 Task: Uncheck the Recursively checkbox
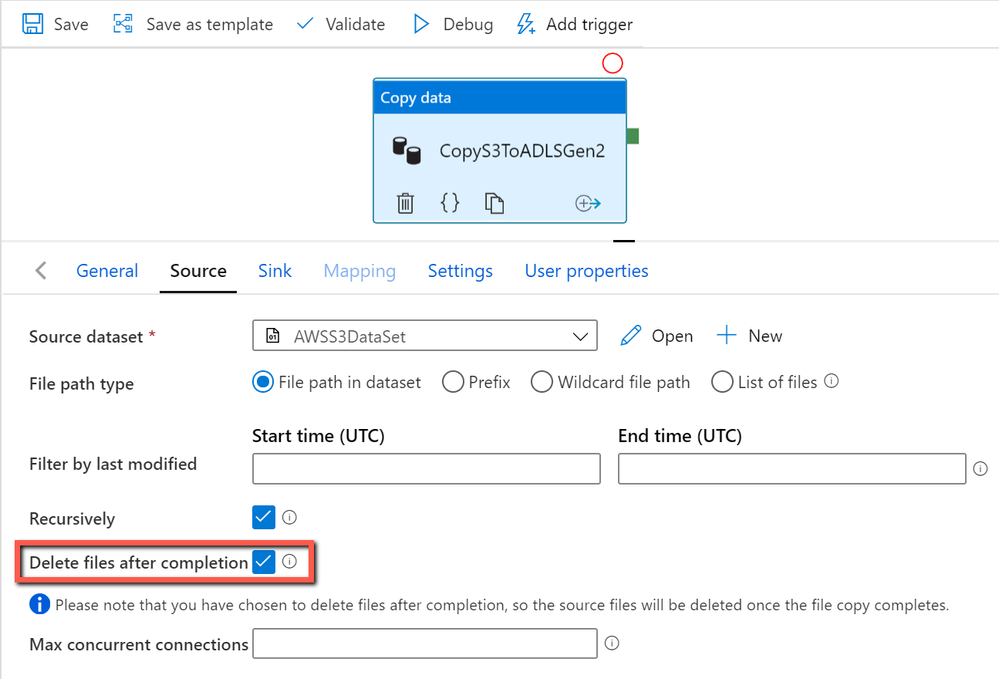[x=264, y=517]
